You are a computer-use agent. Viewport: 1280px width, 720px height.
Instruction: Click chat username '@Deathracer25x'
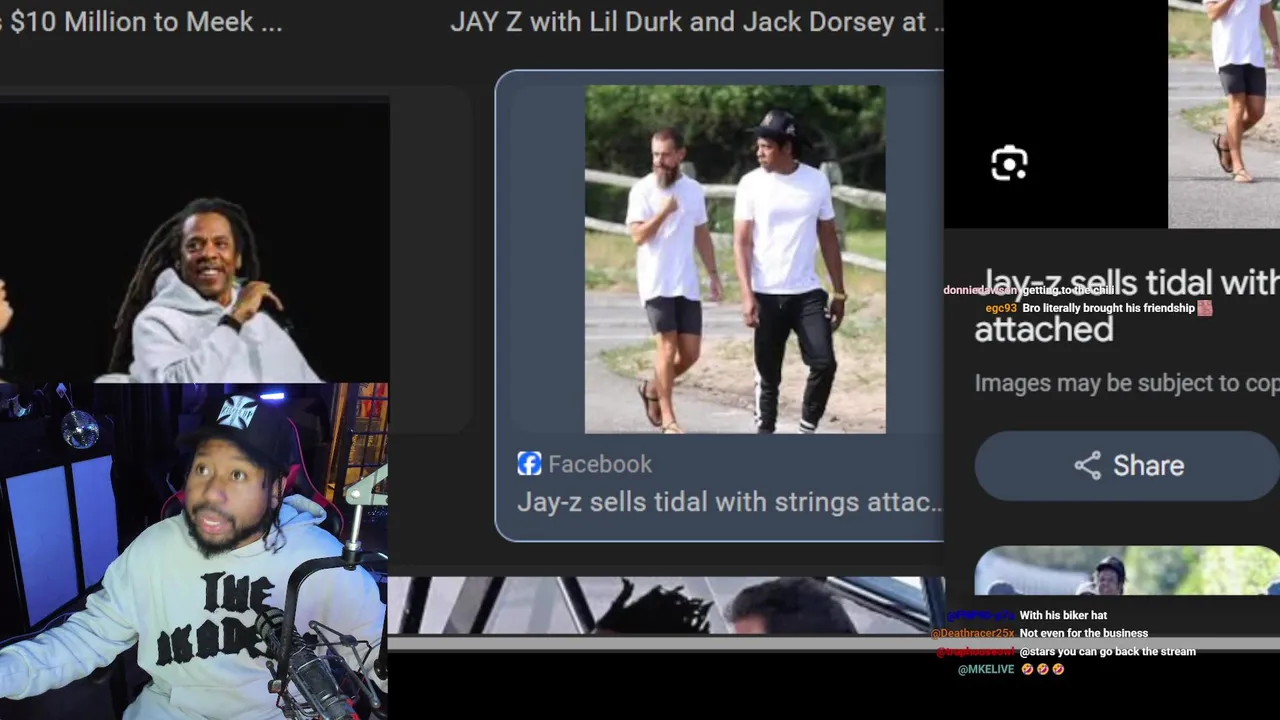tap(972, 633)
